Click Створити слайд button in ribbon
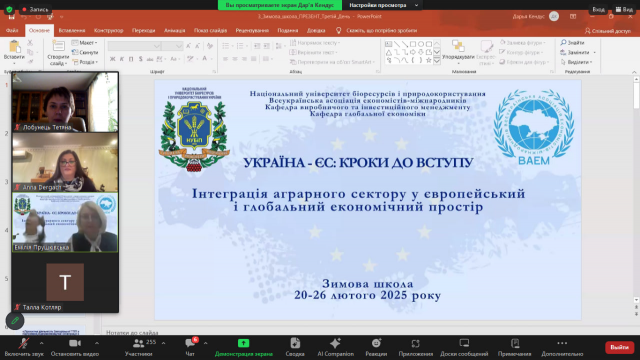This screenshot has width=640, height=360. [x=58, y=53]
